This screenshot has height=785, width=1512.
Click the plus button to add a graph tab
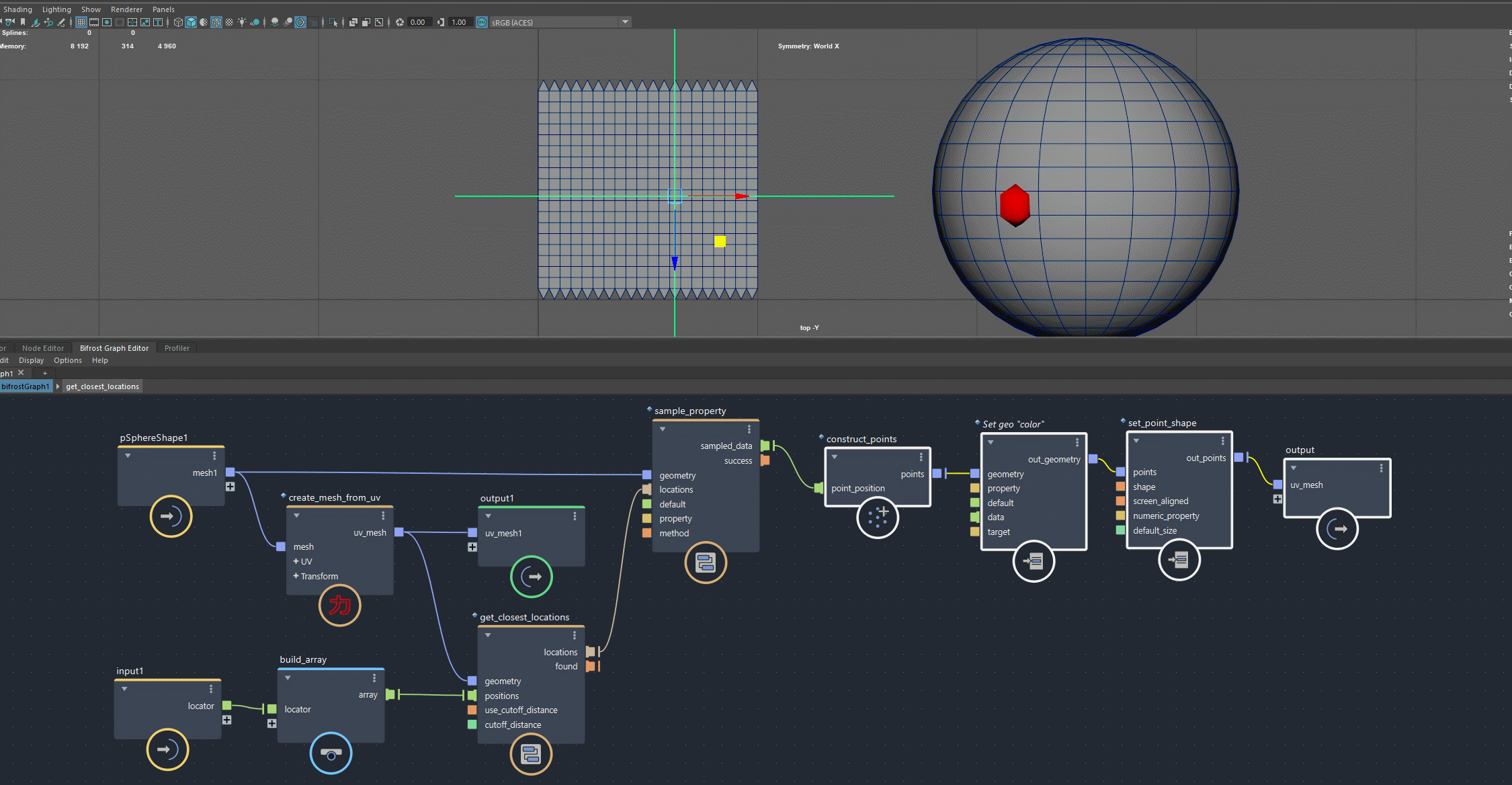[x=45, y=373]
